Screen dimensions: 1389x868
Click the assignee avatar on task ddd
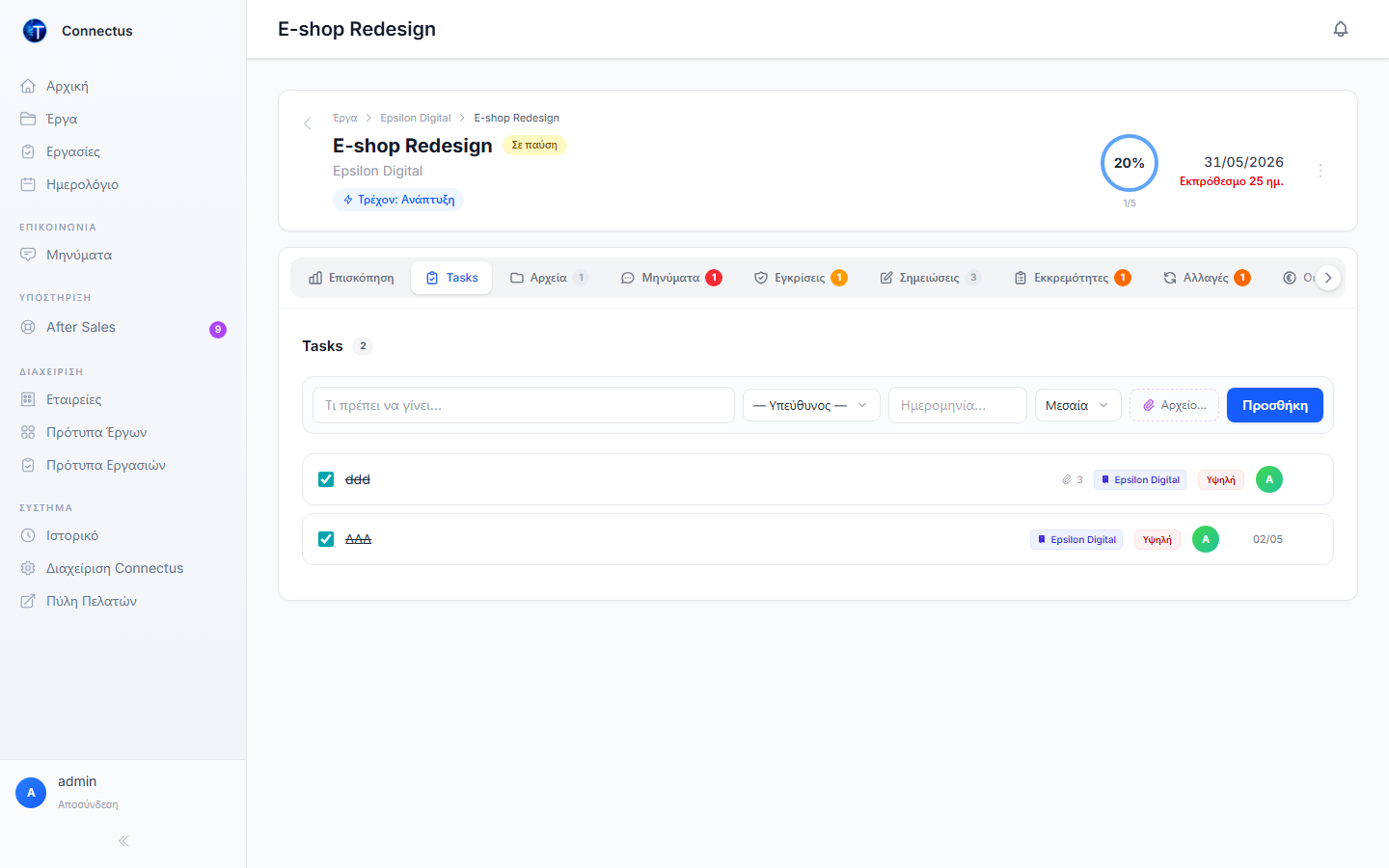[1269, 479]
